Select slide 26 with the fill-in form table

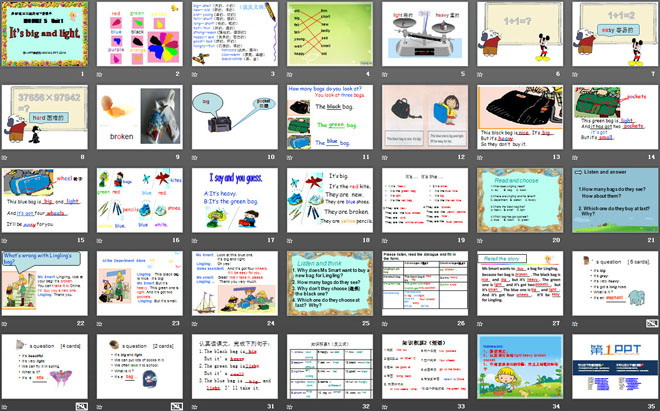pos(425,283)
